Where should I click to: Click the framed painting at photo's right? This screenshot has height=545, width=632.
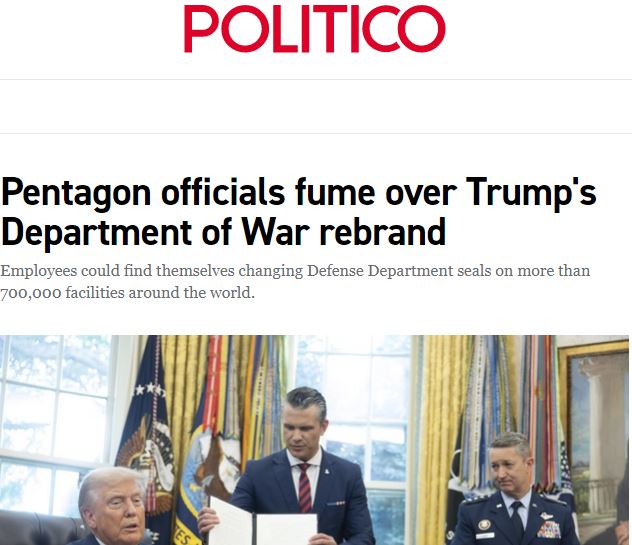click(x=592, y=439)
